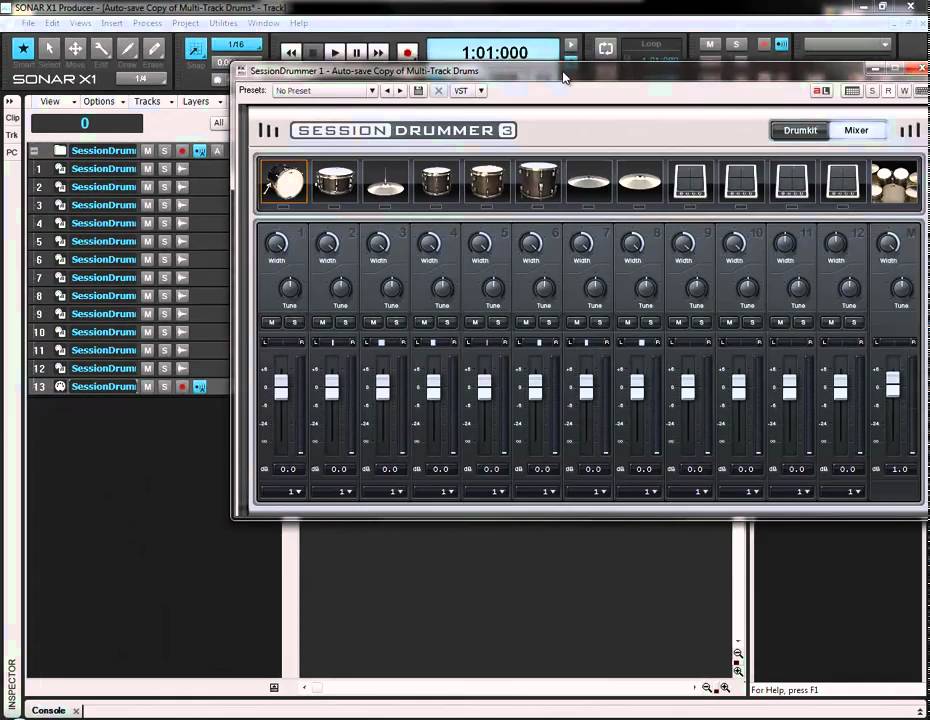
Task: Open the Trk tab in the Inspector strip
Action: pyautogui.click(x=12, y=135)
